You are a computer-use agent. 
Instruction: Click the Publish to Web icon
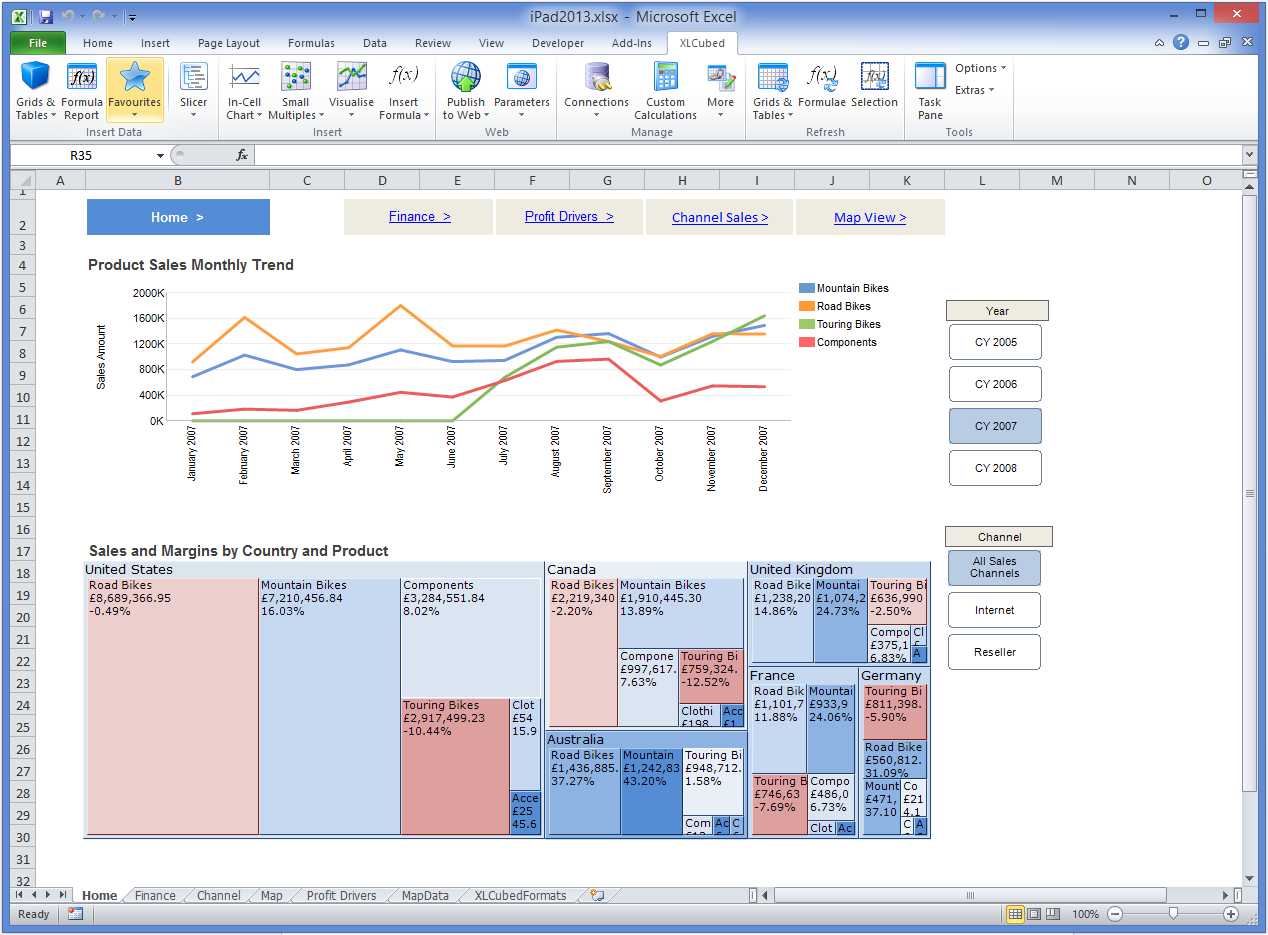click(465, 78)
